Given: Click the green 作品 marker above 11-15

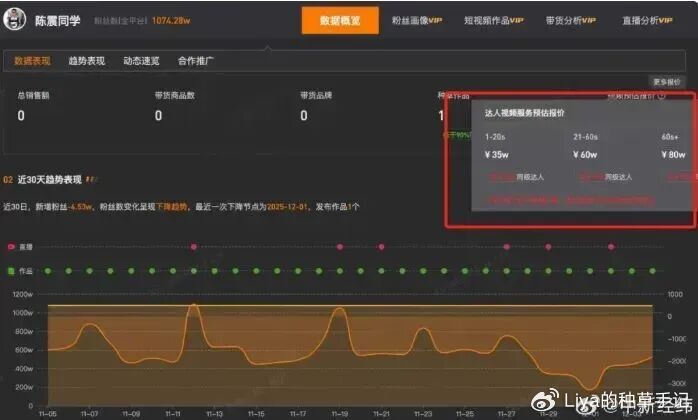Looking at the screenshot, I should (256, 271).
